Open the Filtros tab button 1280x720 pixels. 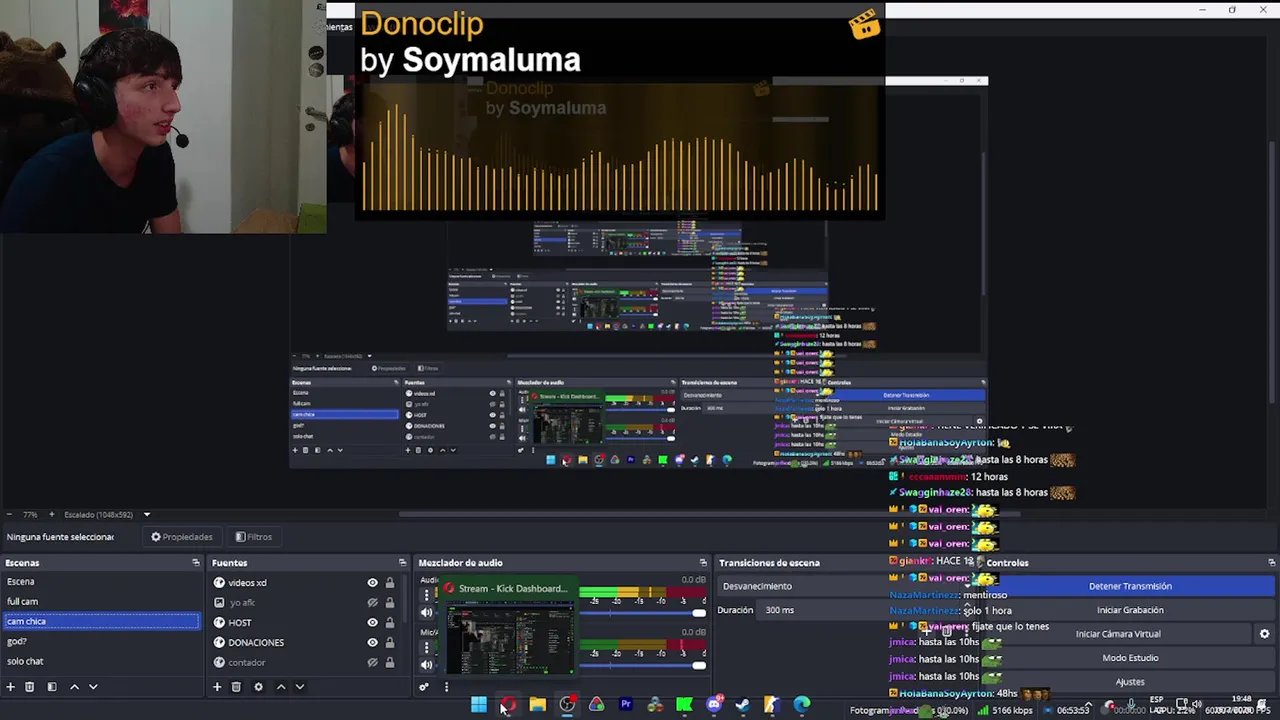pyautogui.click(x=254, y=537)
